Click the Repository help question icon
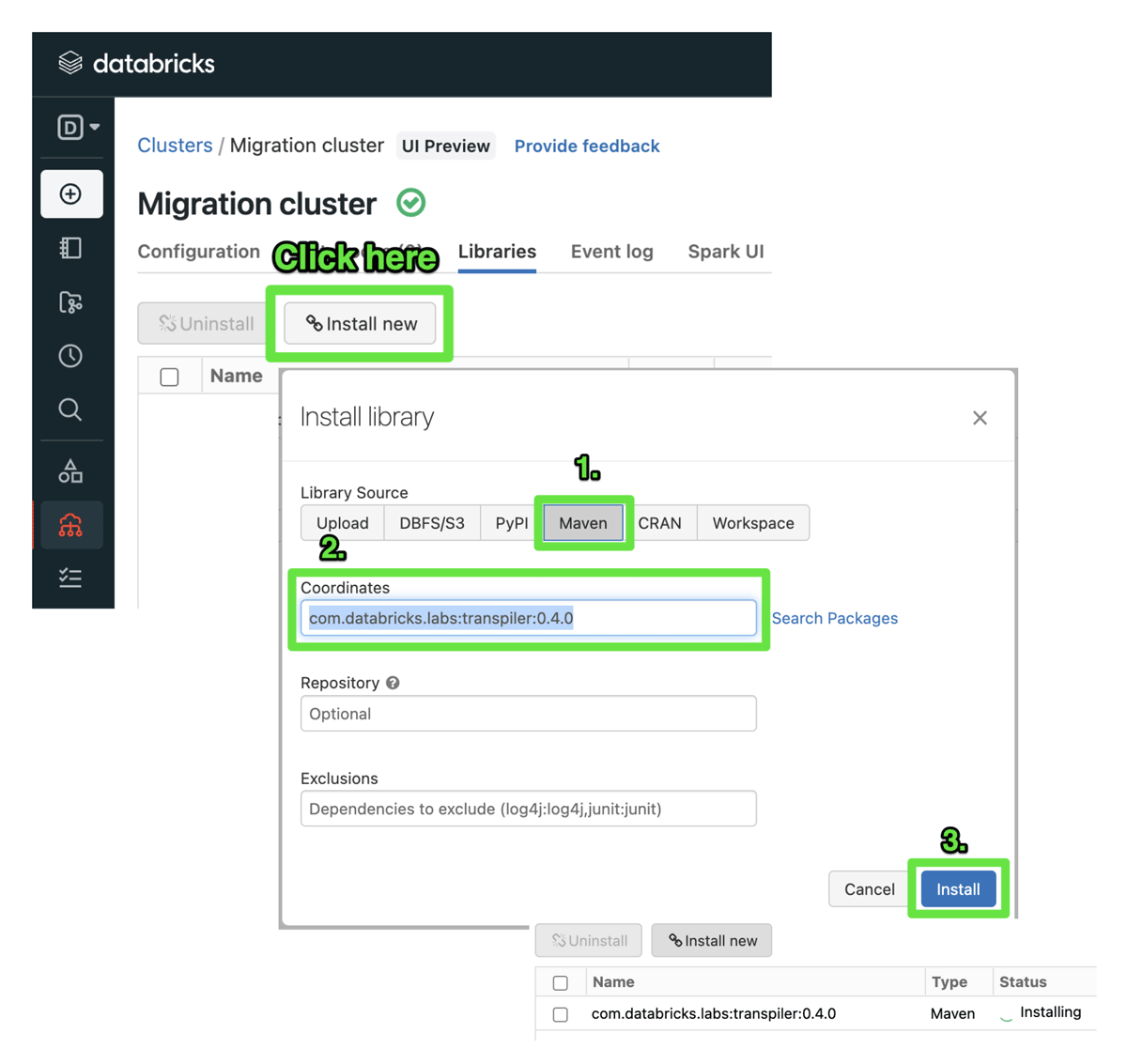1127x1064 pixels. coord(393,683)
